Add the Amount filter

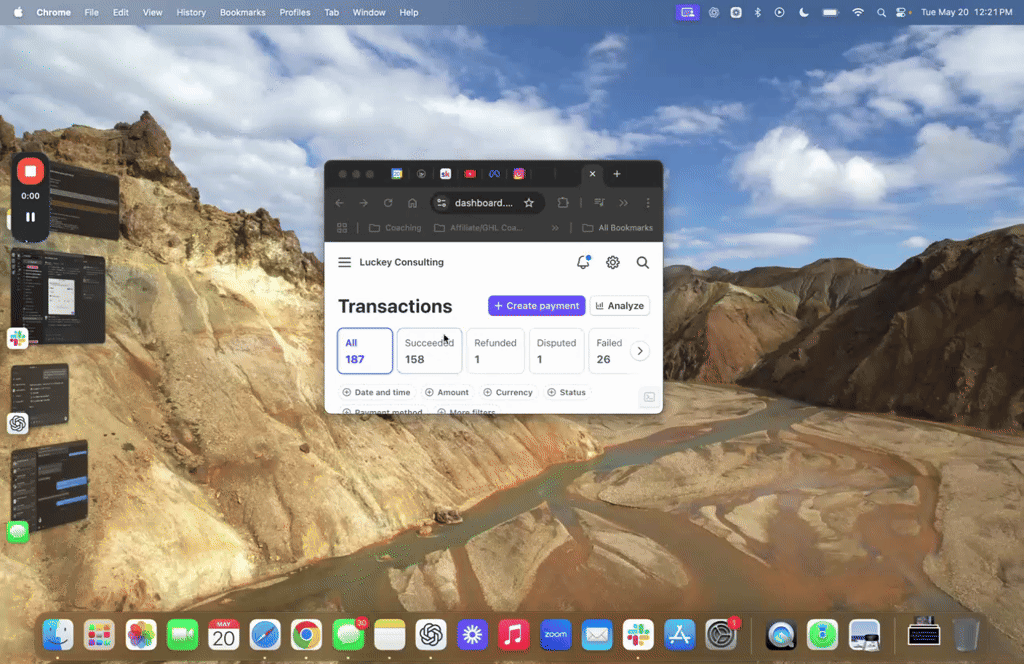447,392
